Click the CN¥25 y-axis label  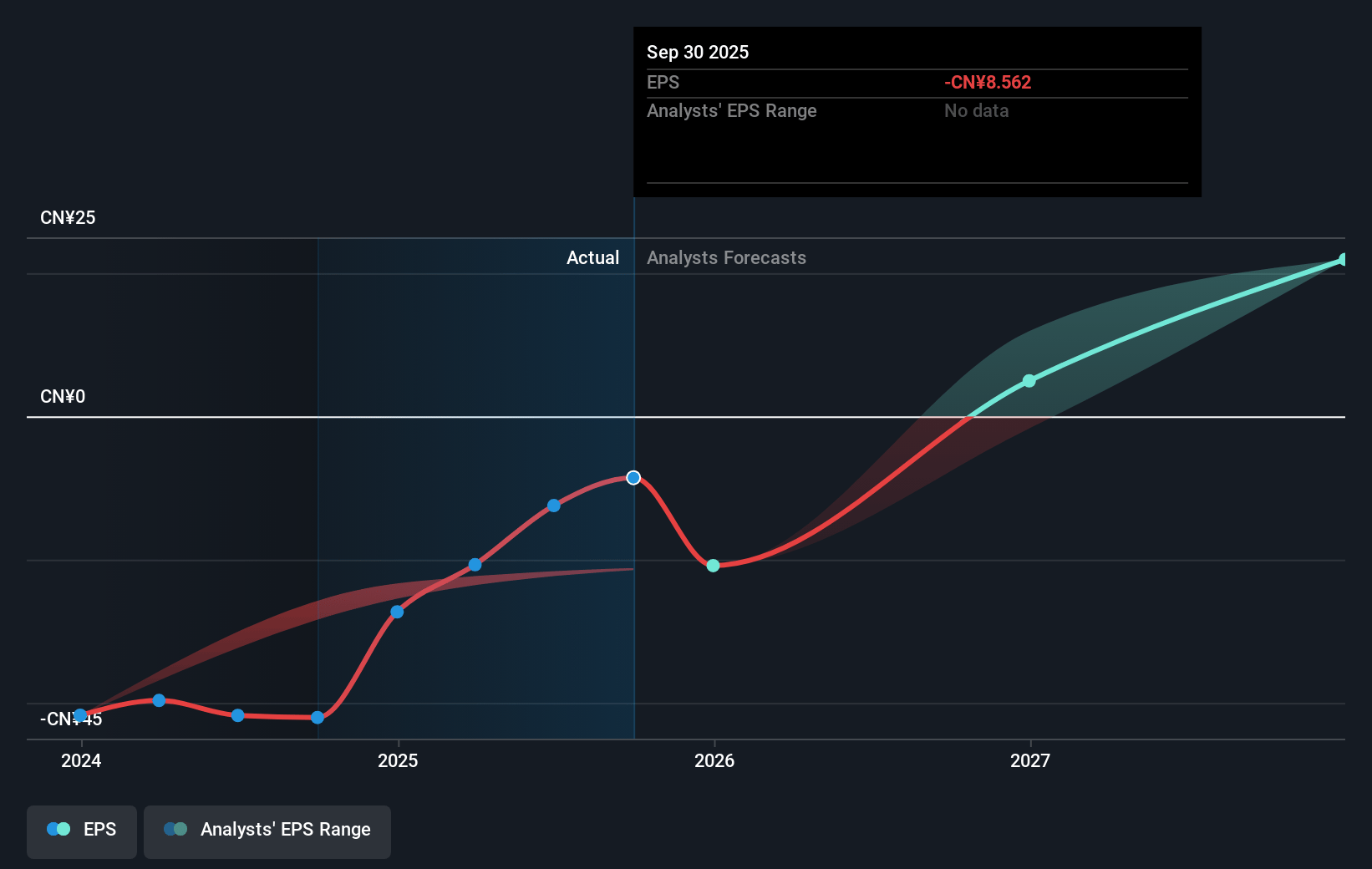point(68,218)
